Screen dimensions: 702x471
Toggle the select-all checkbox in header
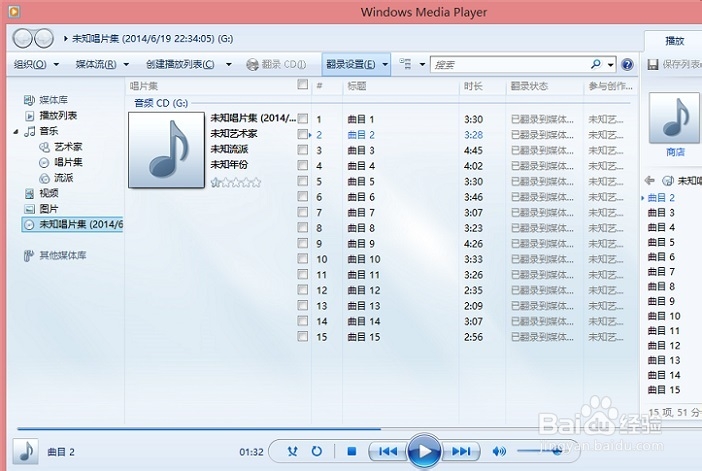(303, 84)
